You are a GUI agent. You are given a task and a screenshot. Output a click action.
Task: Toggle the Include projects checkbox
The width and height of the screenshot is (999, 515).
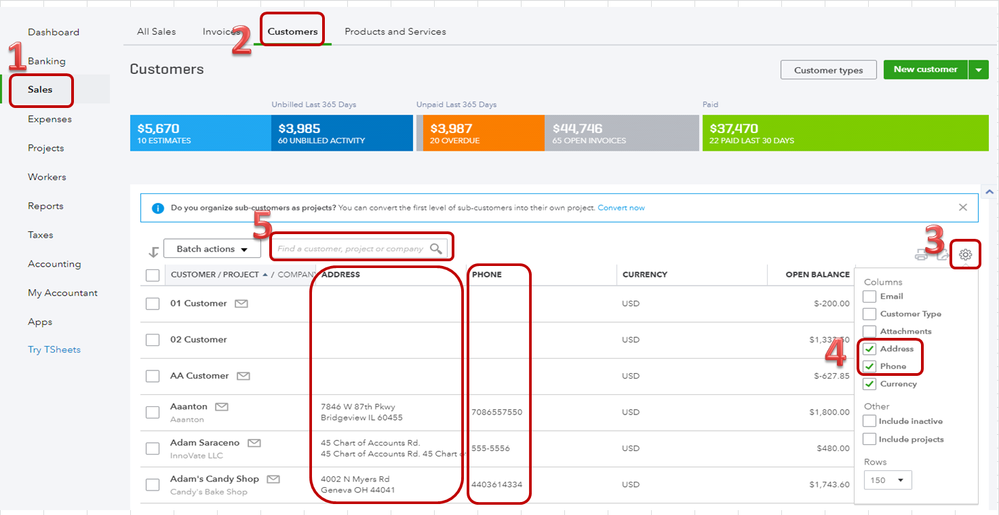click(869, 439)
